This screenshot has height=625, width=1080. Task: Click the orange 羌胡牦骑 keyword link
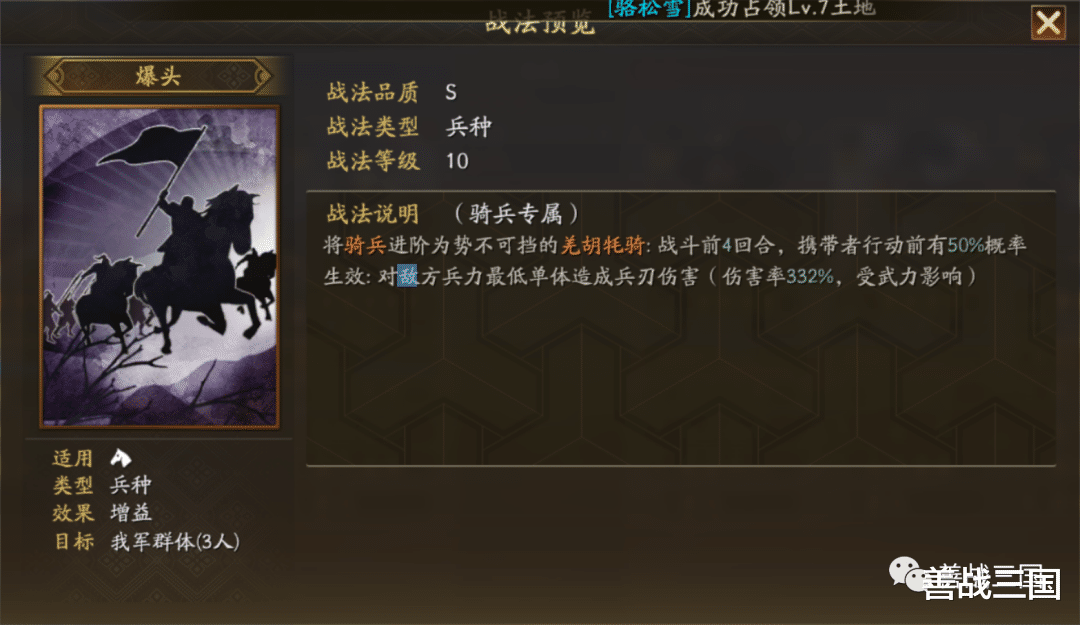603,245
